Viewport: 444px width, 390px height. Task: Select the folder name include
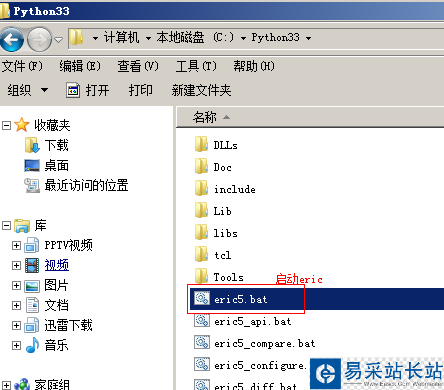tap(235, 189)
